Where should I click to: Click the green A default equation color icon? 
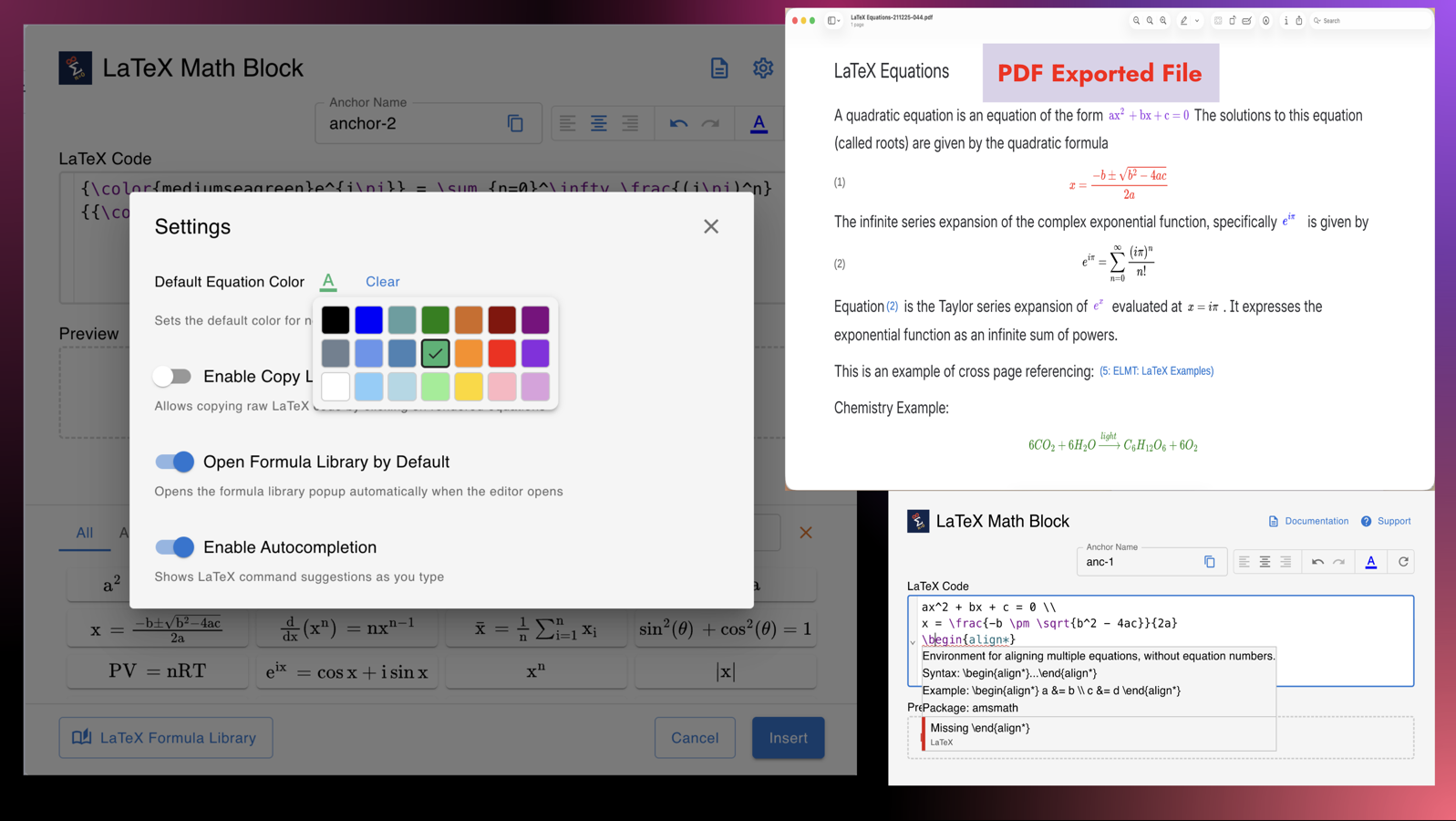click(328, 282)
